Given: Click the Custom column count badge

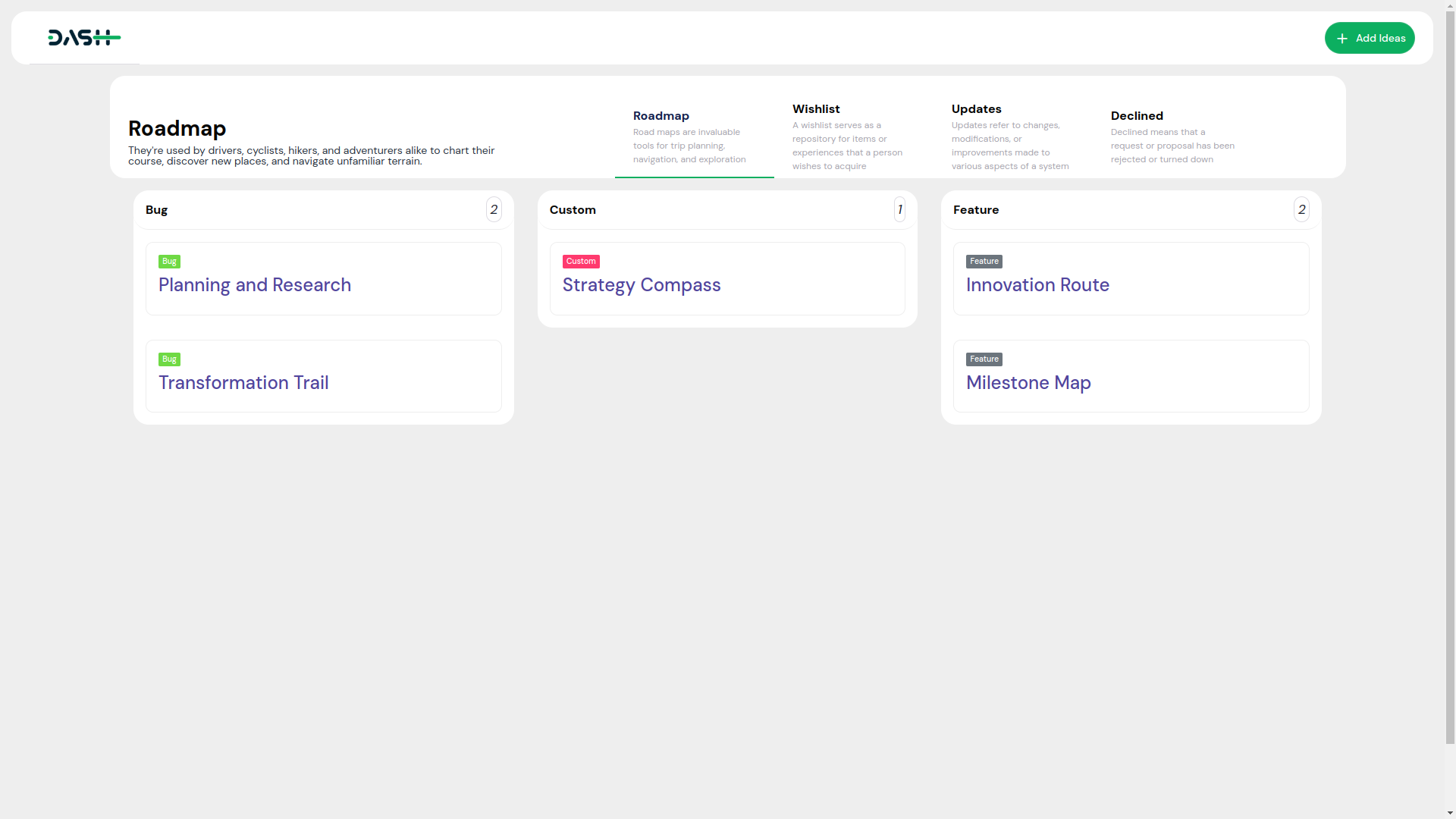Looking at the screenshot, I should pyautogui.click(x=899, y=210).
